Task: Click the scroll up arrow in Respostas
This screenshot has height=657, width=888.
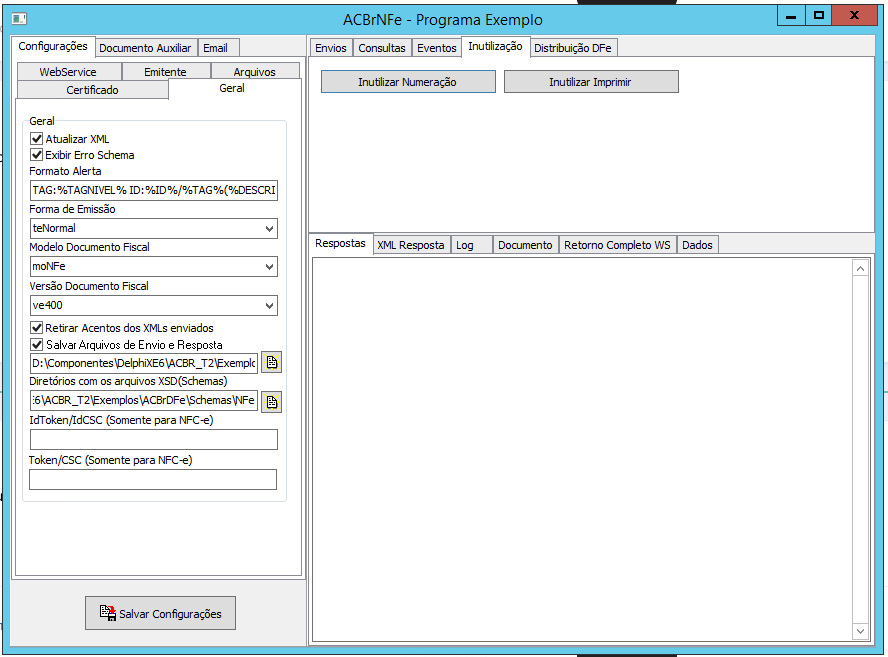Action: tap(860, 269)
